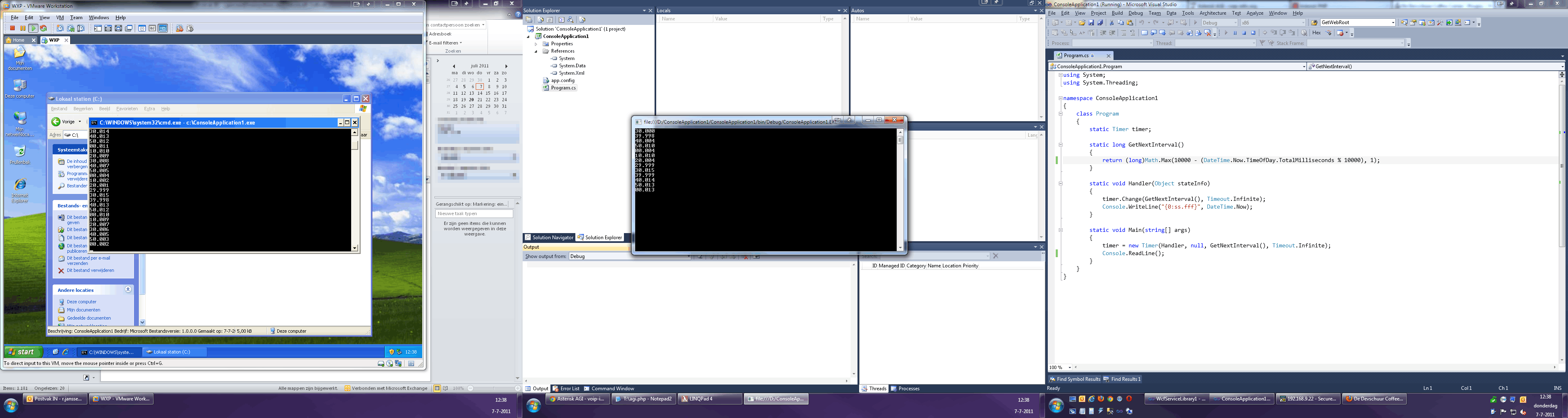Switch to Solution Navigator tab
The image size is (1568, 418).
click(549, 237)
